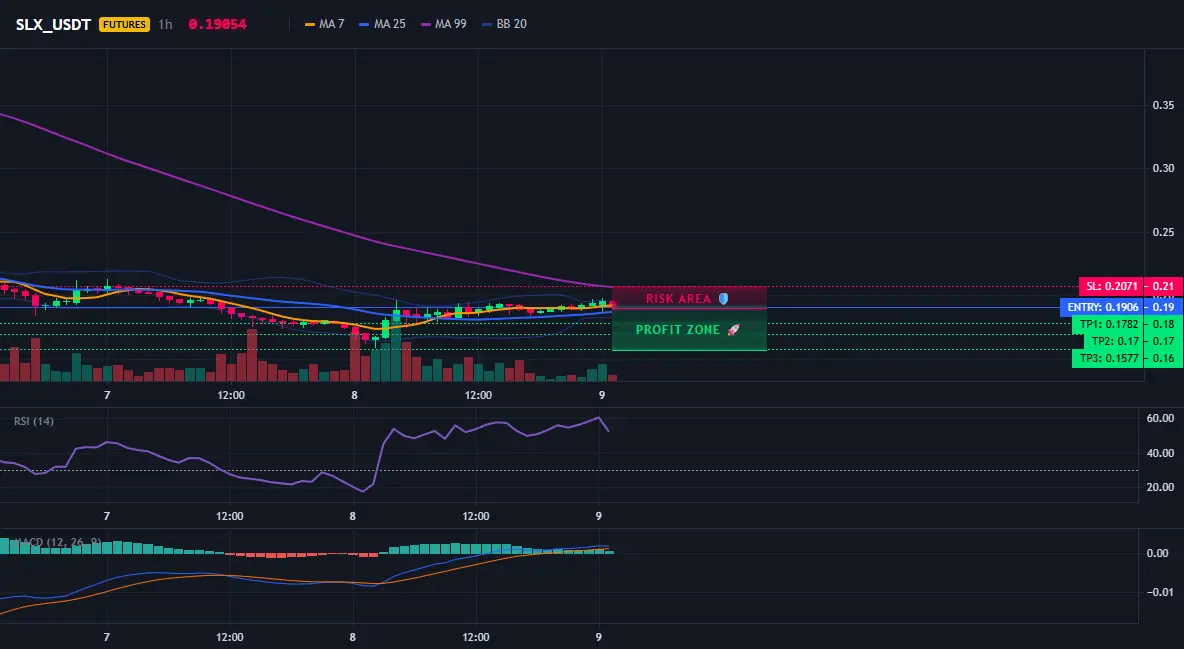Image resolution: width=1184 pixels, height=649 pixels.
Task: Click the PROFIT ZONE label
Action: pos(678,329)
